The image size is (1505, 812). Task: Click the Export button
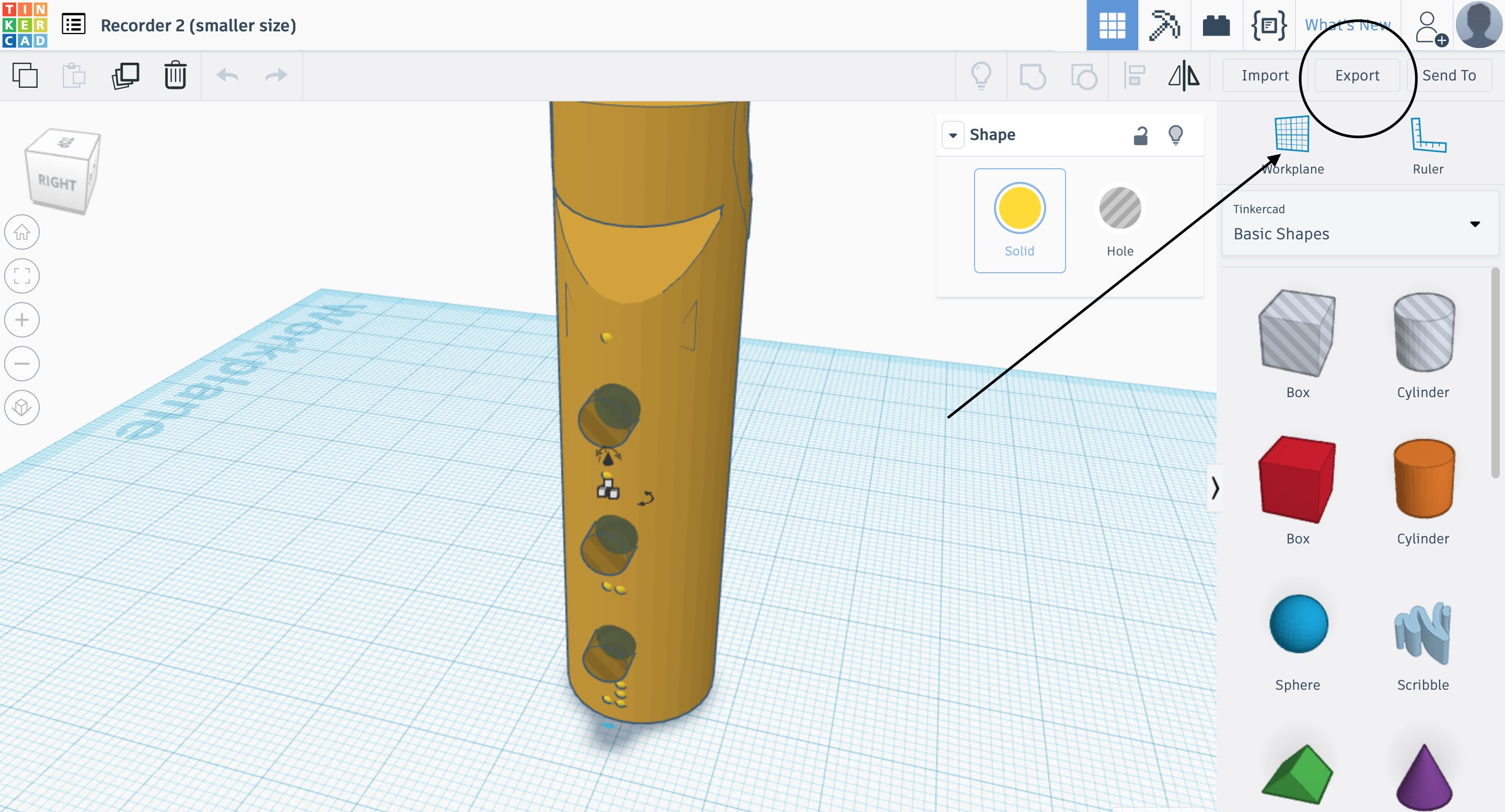(x=1357, y=75)
